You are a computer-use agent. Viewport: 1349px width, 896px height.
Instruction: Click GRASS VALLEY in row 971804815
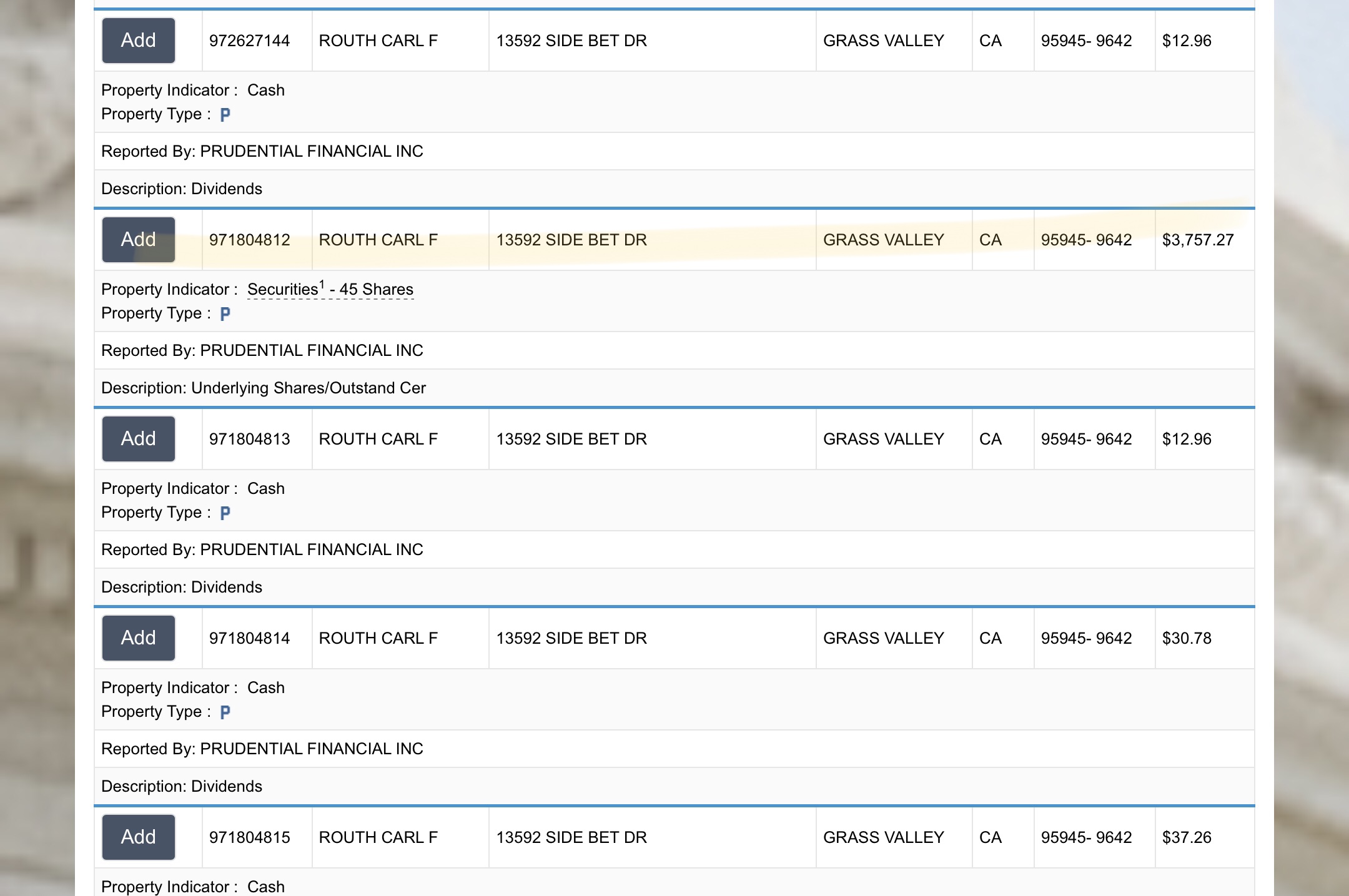tap(884, 837)
